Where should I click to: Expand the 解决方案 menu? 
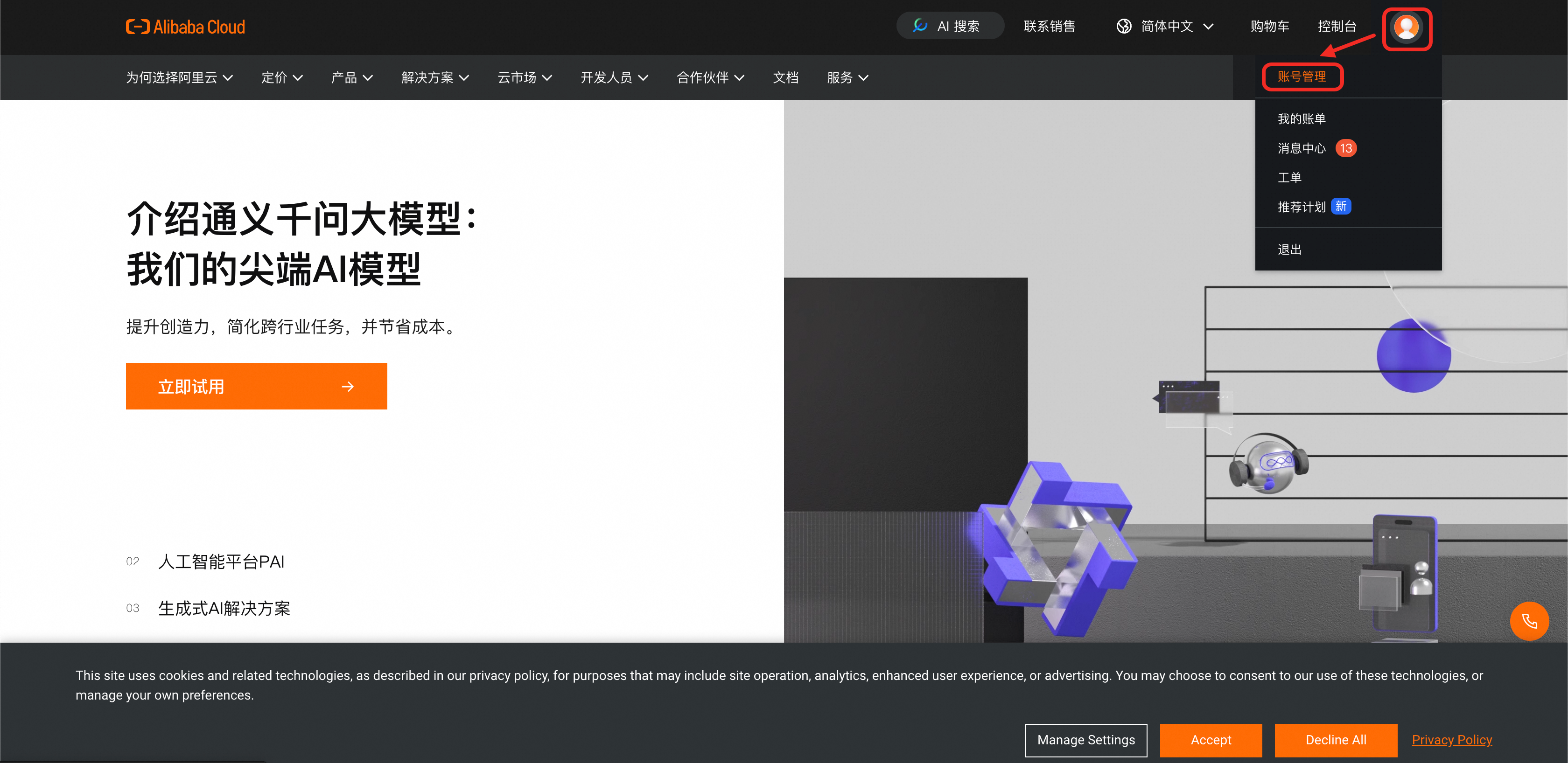[x=435, y=77]
